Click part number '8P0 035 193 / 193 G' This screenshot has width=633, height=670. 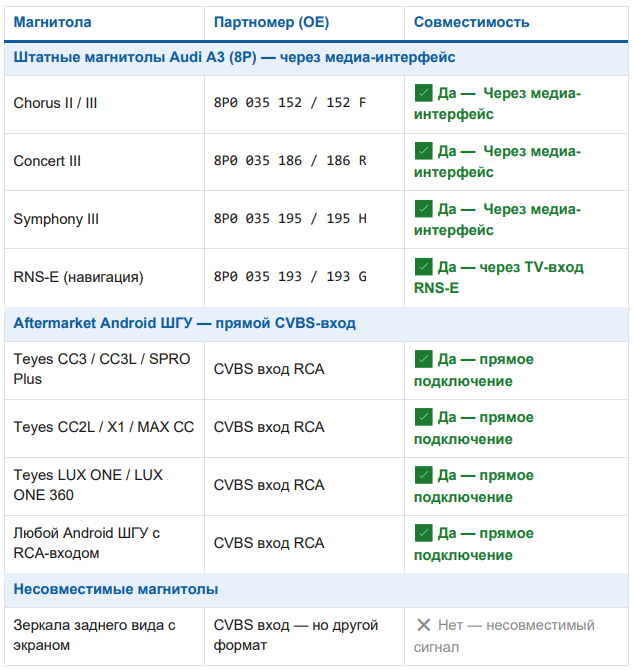290,277
